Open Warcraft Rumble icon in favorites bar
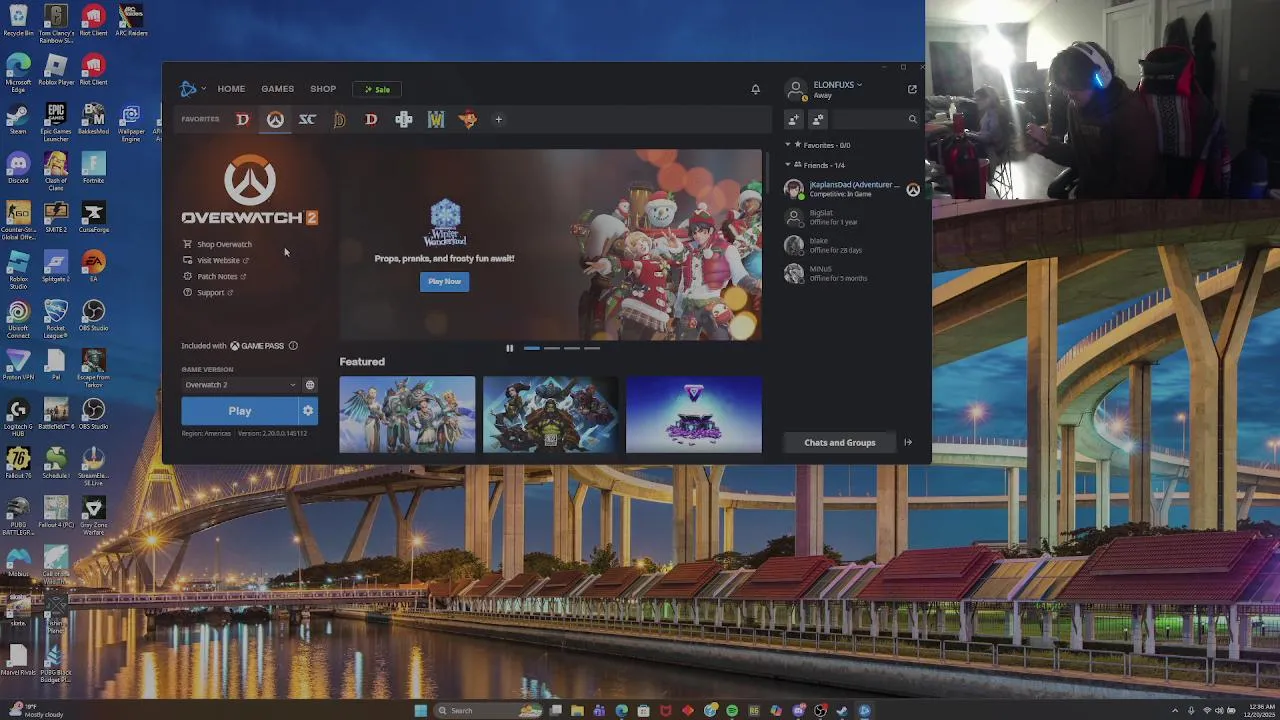The width and height of the screenshot is (1280, 720). [x=468, y=120]
